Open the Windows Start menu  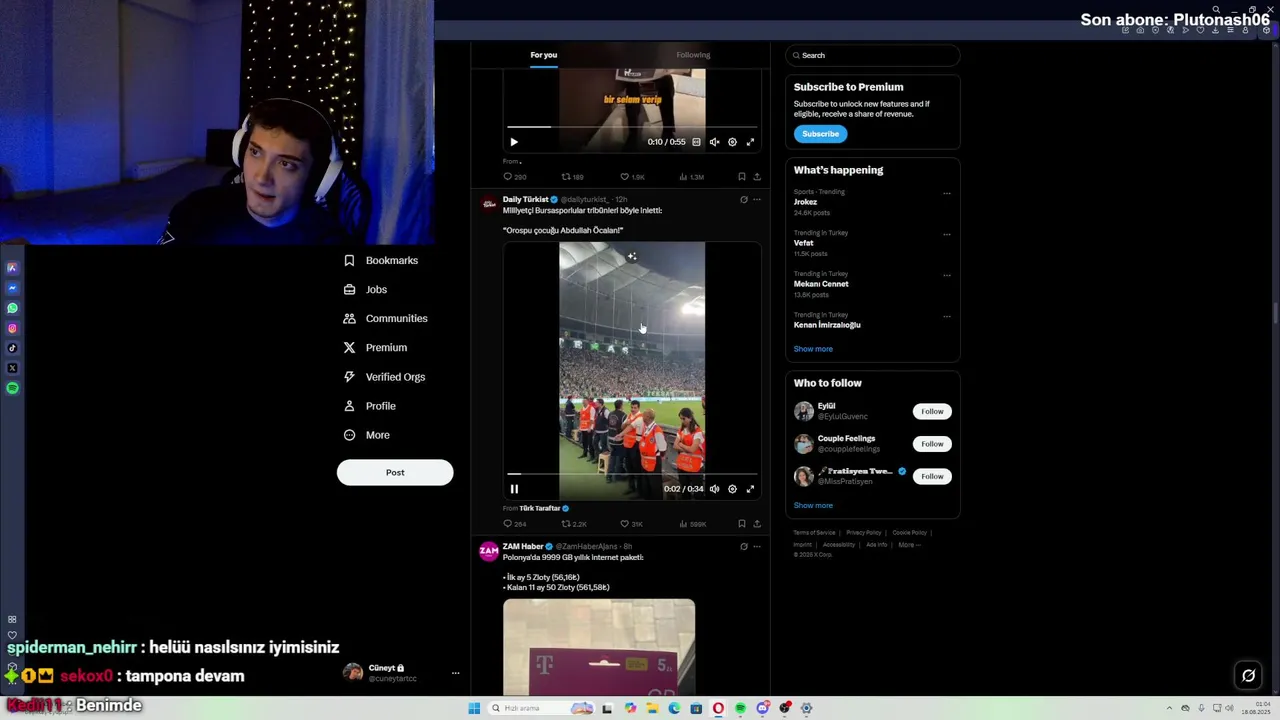tap(474, 708)
